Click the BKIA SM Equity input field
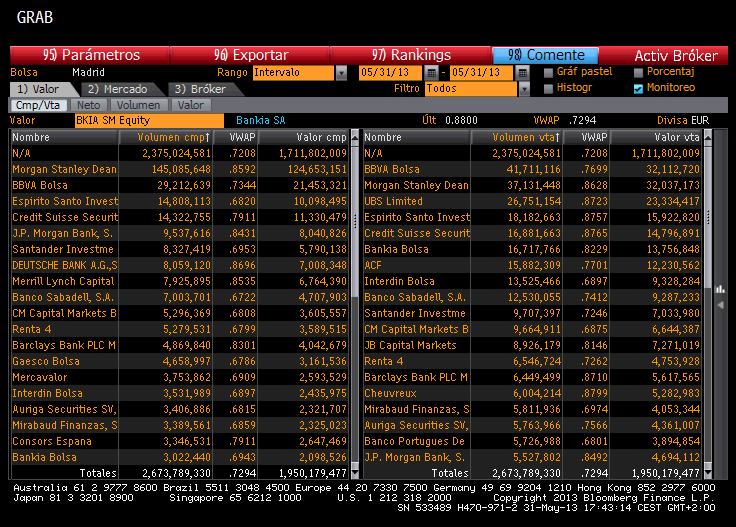 point(149,121)
